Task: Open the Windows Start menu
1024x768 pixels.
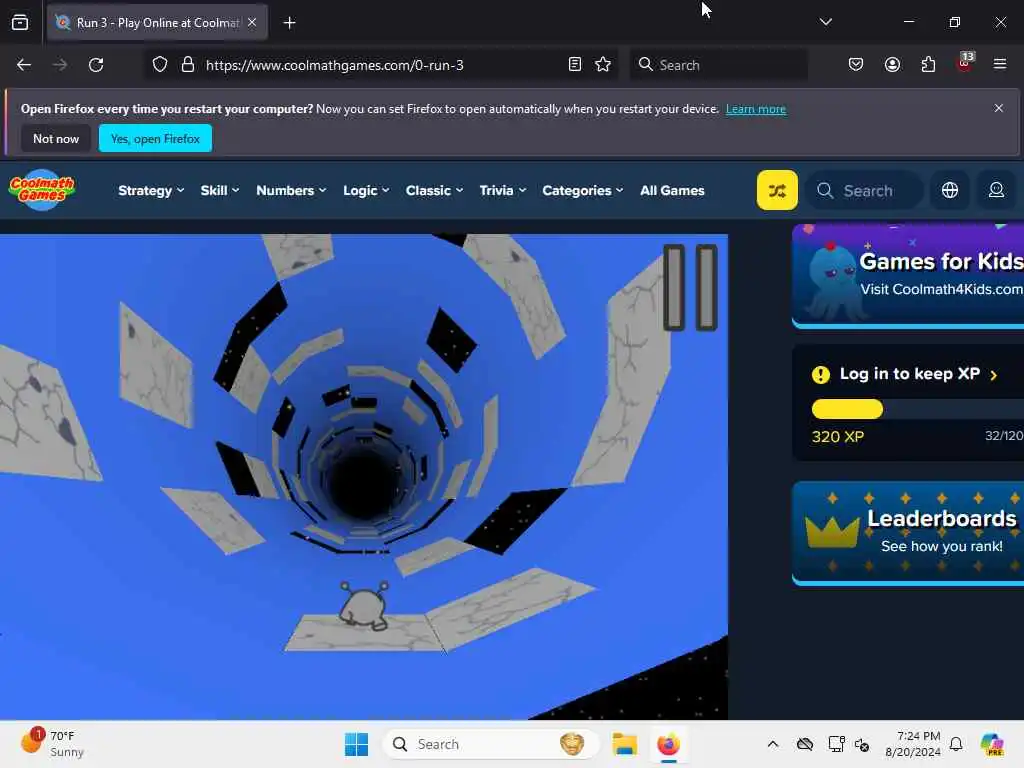Action: (357, 744)
